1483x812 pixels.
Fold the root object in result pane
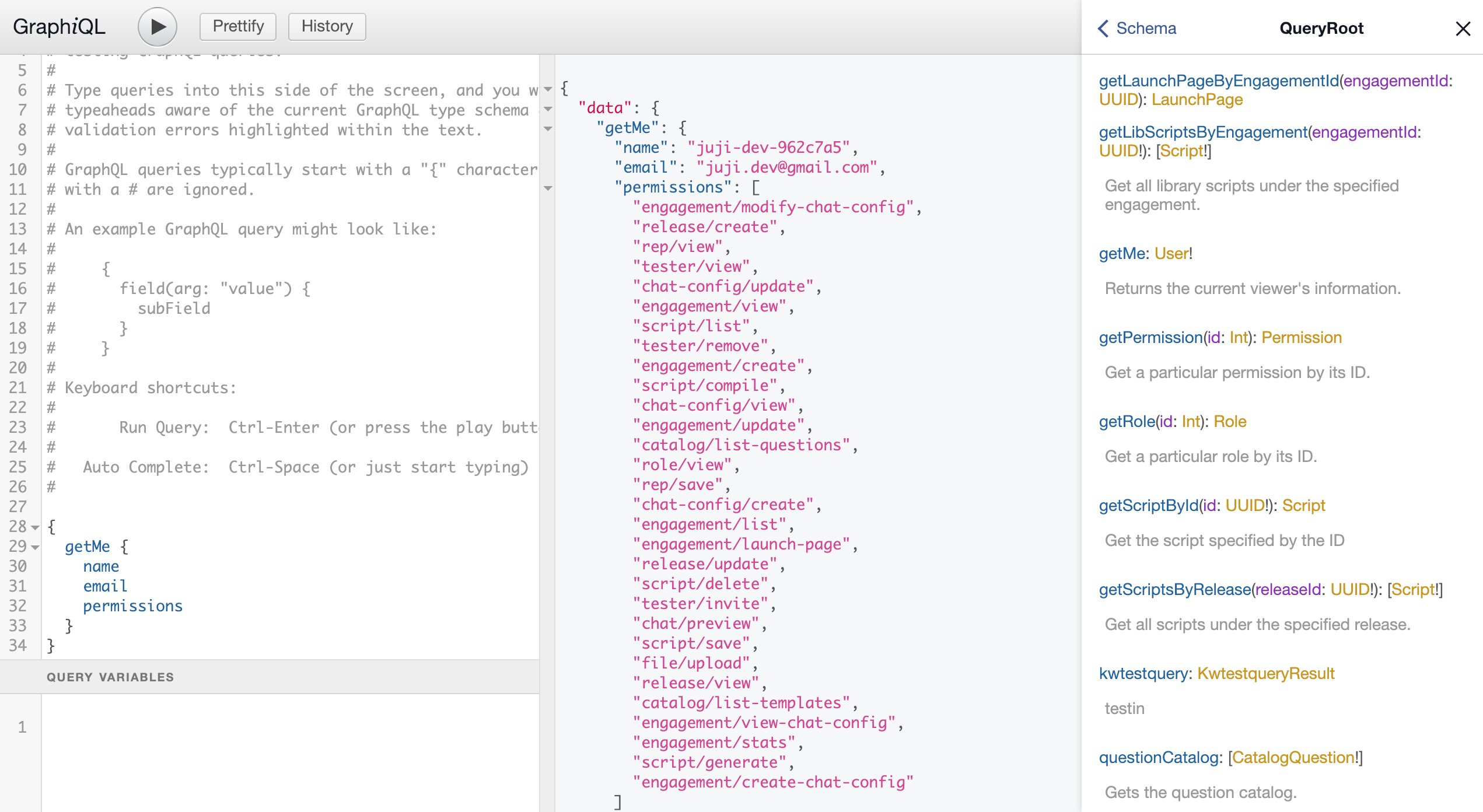[548, 89]
